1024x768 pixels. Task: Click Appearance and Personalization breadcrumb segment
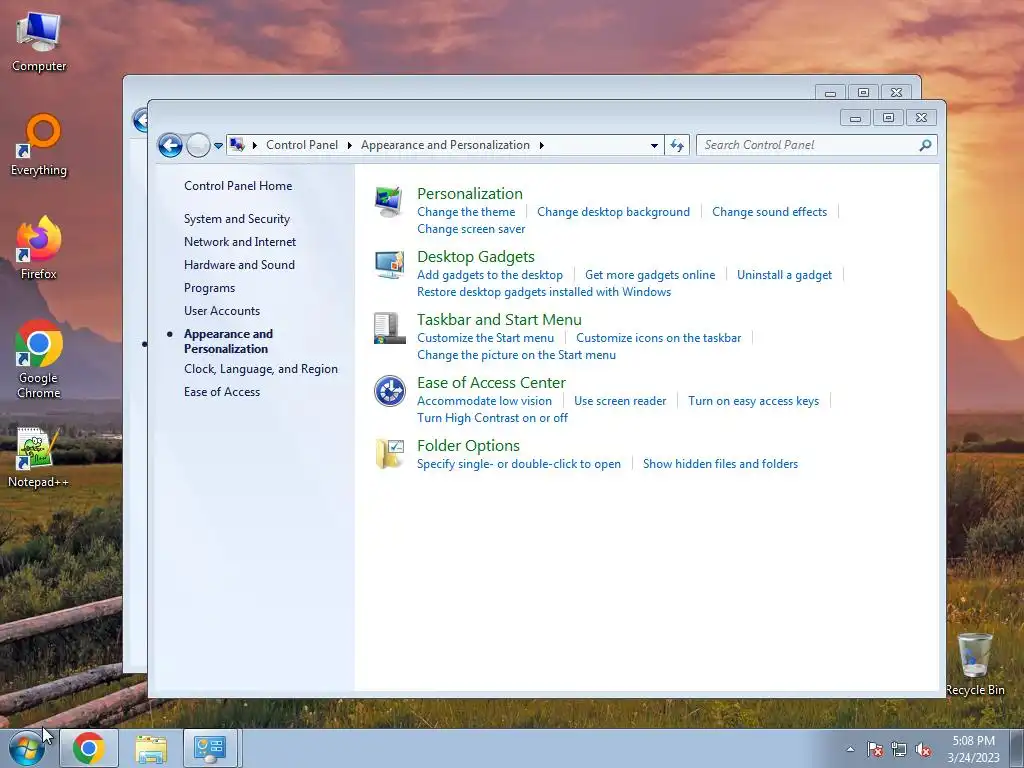click(445, 145)
